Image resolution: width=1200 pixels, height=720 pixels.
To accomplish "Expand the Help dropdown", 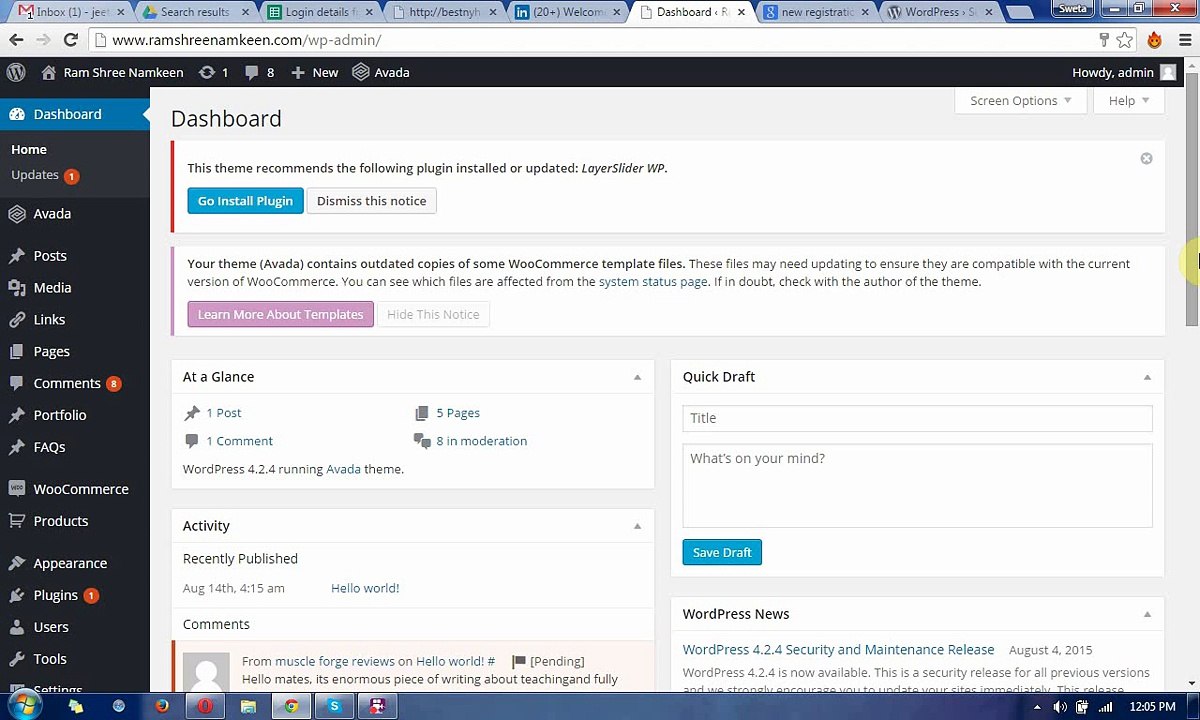I will point(1129,100).
